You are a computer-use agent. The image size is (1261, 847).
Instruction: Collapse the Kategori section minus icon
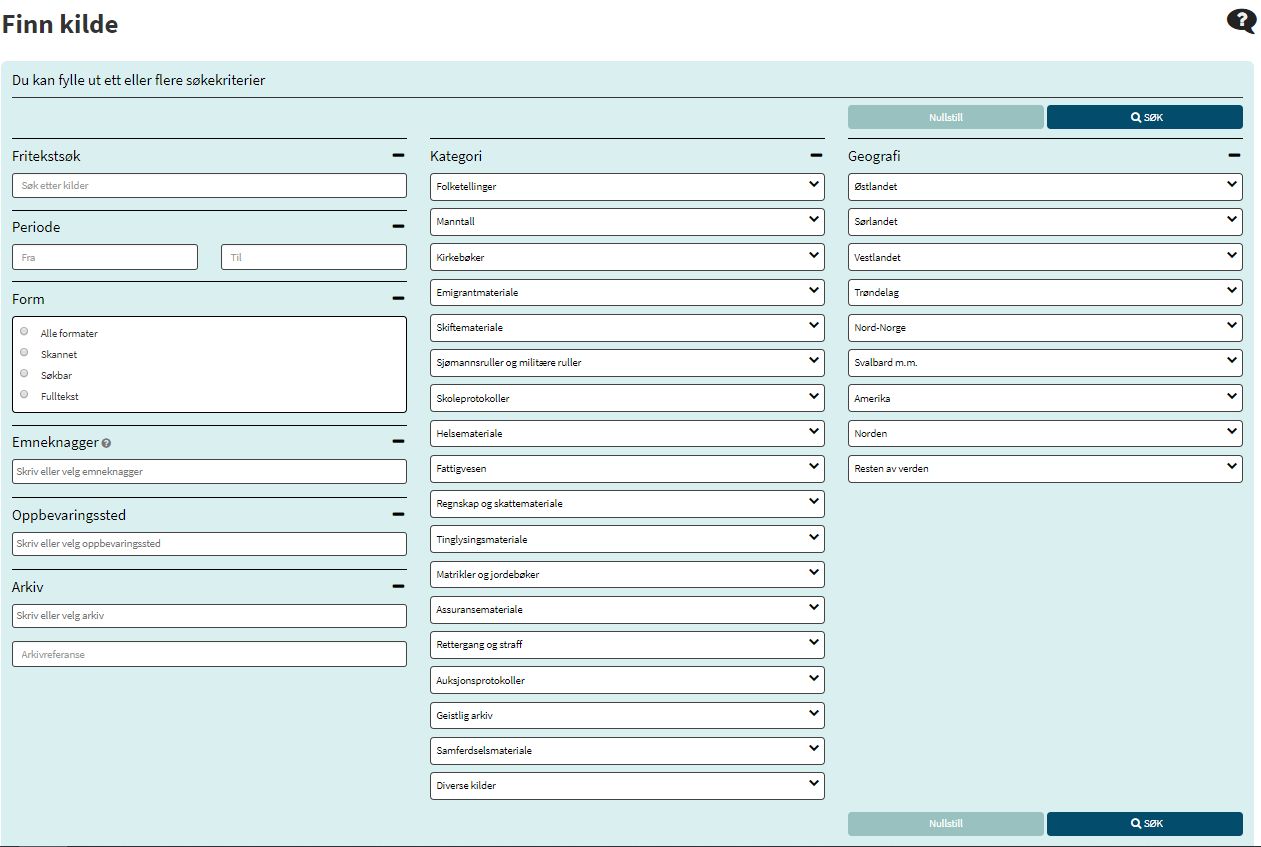point(816,156)
